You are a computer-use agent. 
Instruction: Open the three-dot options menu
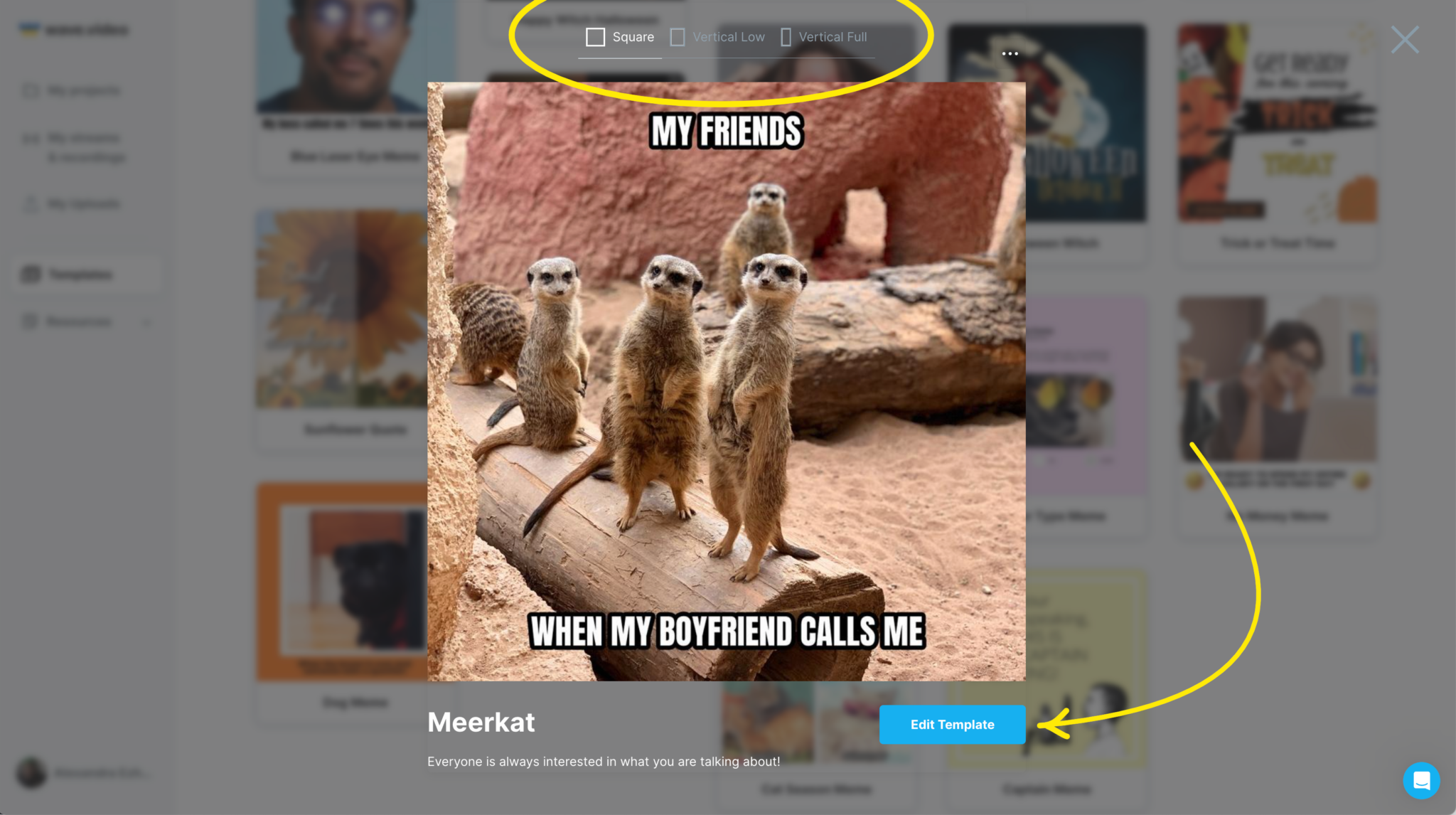1011,53
